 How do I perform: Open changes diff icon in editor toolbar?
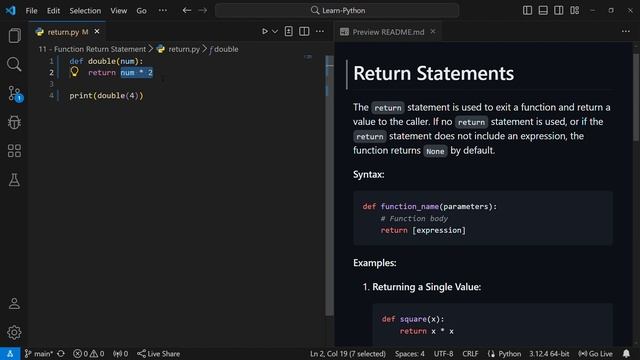coord(289,31)
